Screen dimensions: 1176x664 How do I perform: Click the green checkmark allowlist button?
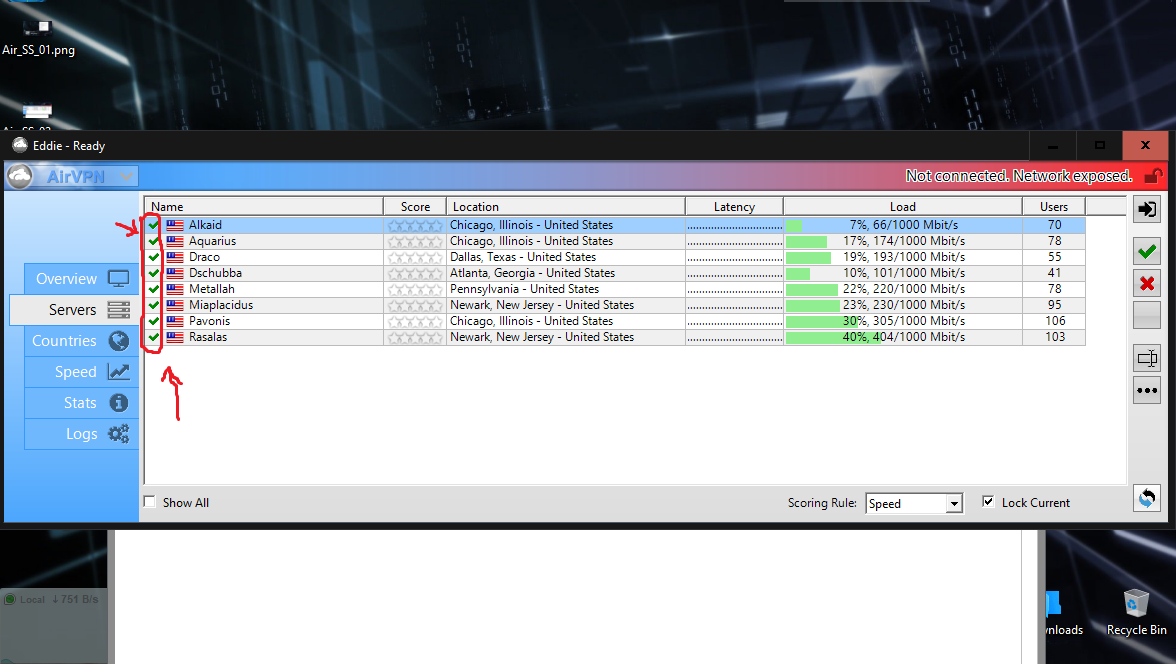tap(1147, 252)
